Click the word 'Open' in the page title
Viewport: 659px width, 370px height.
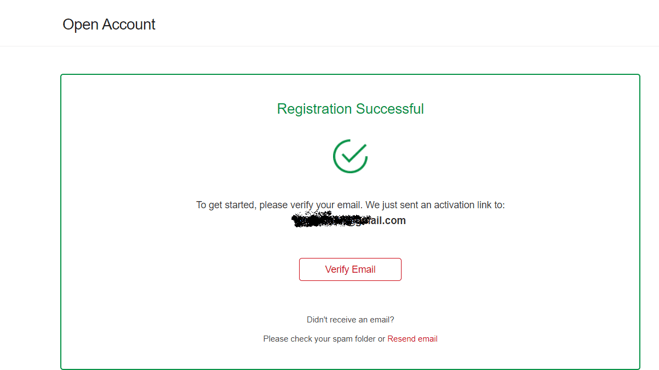tap(80, 25)
